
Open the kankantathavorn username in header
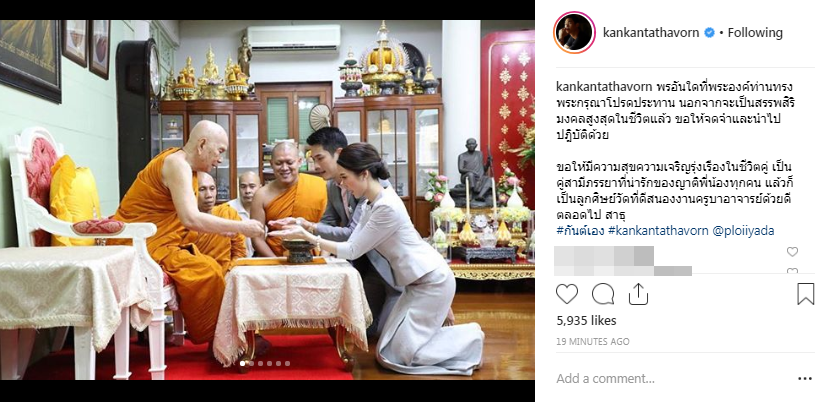[651, 32]
